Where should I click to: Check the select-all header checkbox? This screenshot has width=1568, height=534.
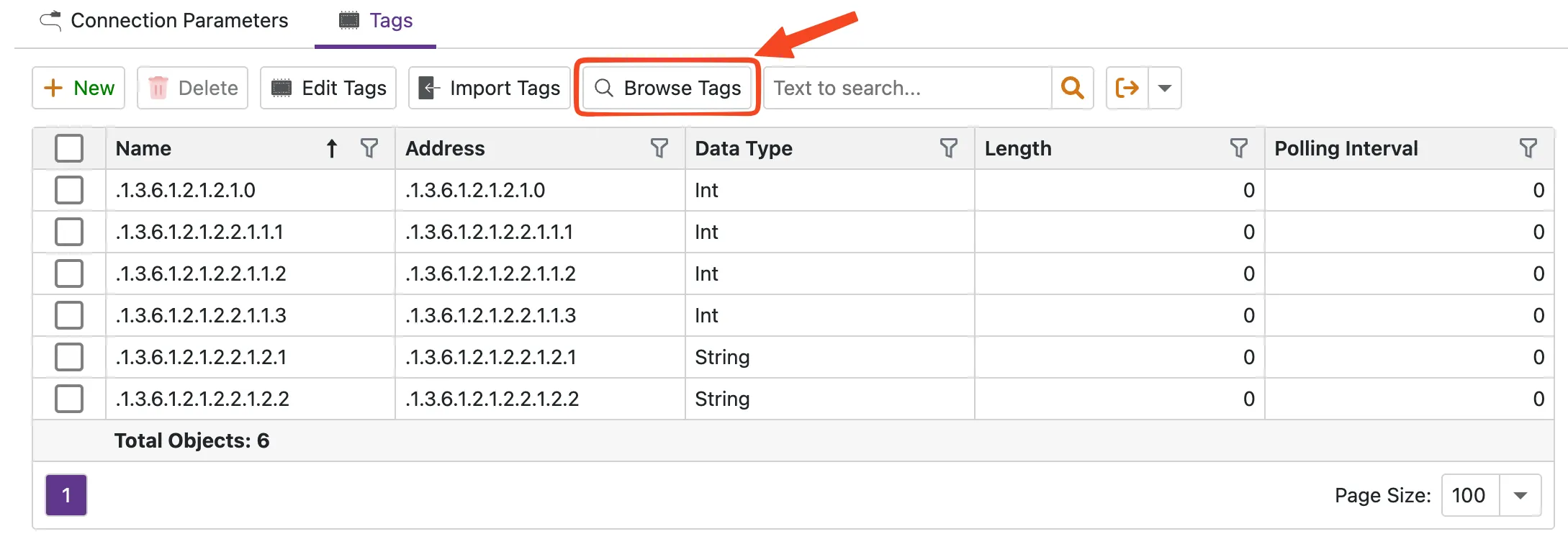(69, 148)
